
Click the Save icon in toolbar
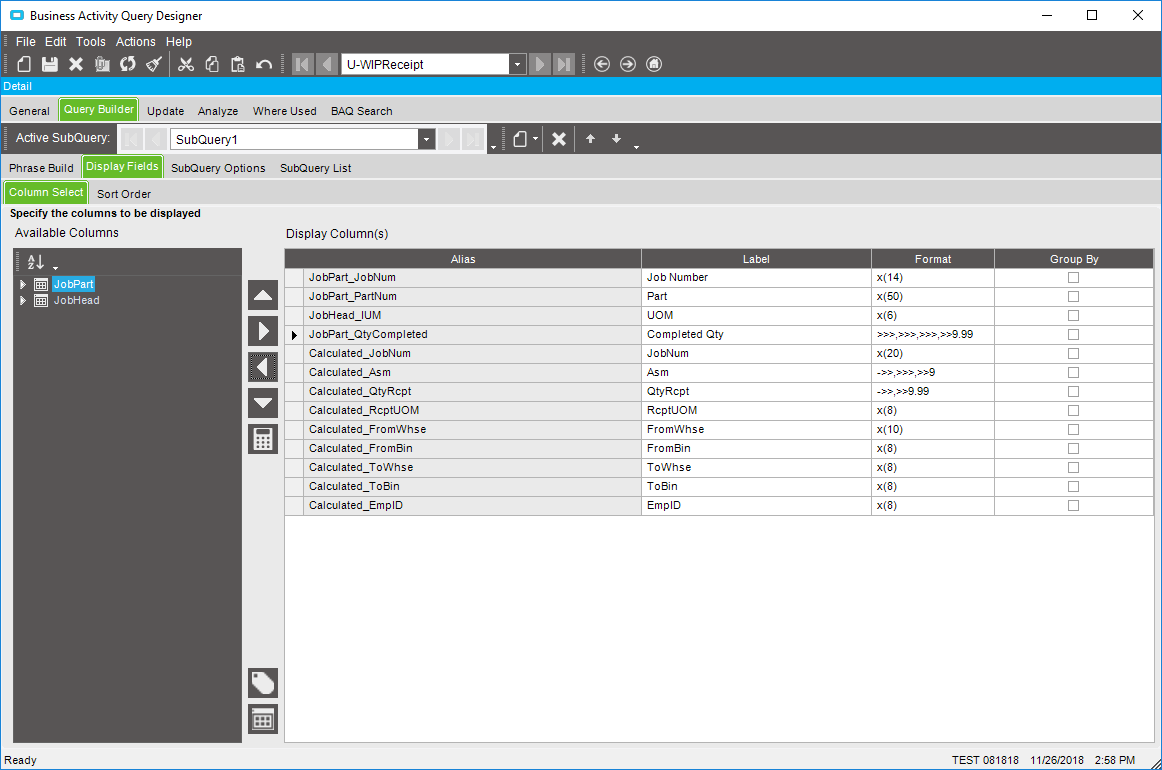(x=49, y=64)
